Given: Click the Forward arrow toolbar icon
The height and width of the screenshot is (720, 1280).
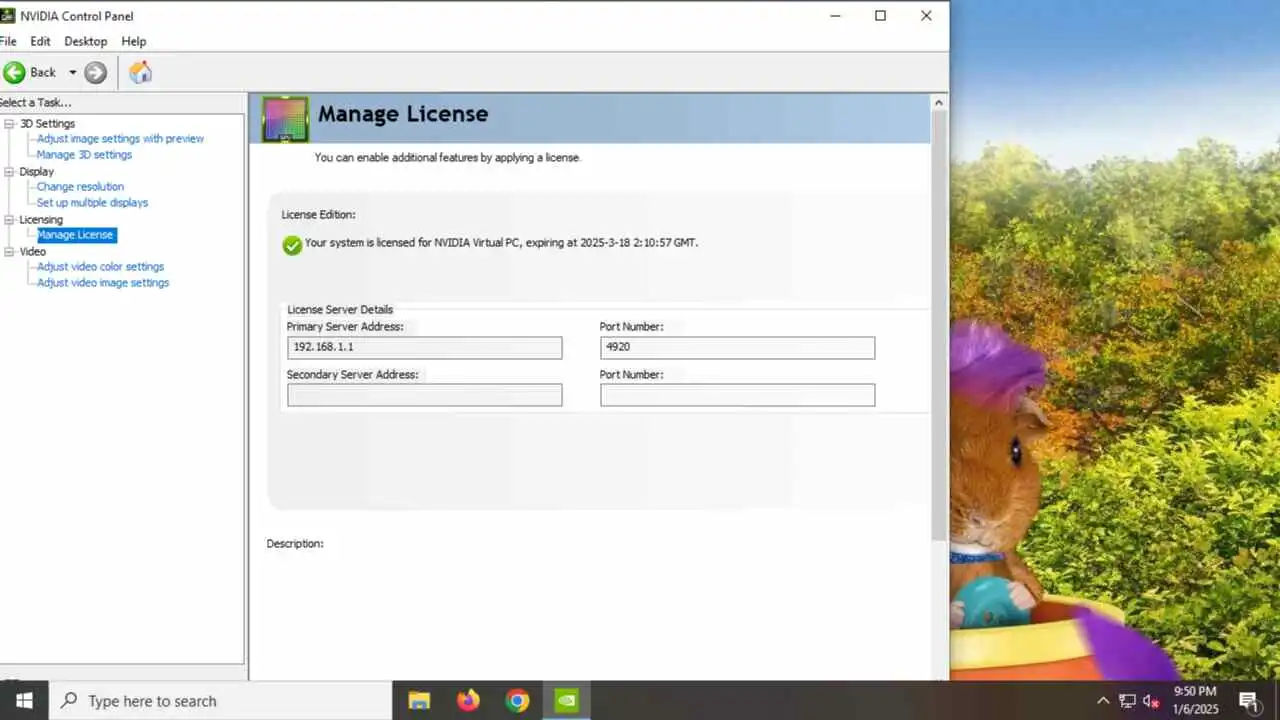Looking at the screenshot, I should pos(95,72).
